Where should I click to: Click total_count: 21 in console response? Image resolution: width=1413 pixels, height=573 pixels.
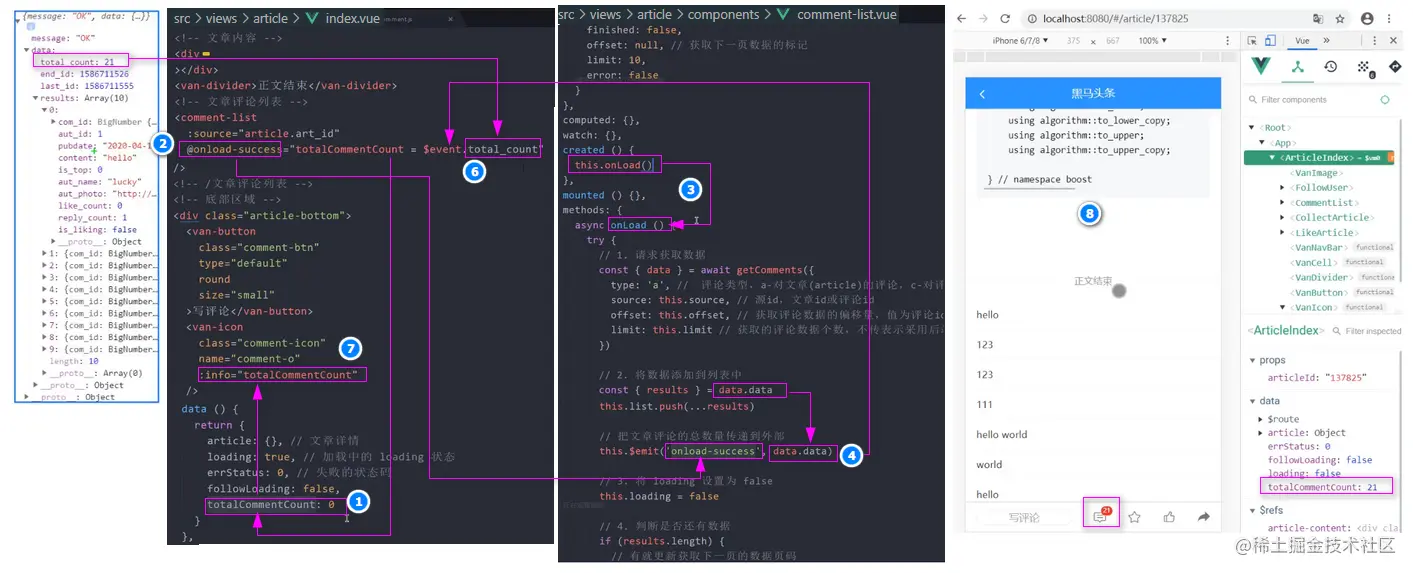77,62
